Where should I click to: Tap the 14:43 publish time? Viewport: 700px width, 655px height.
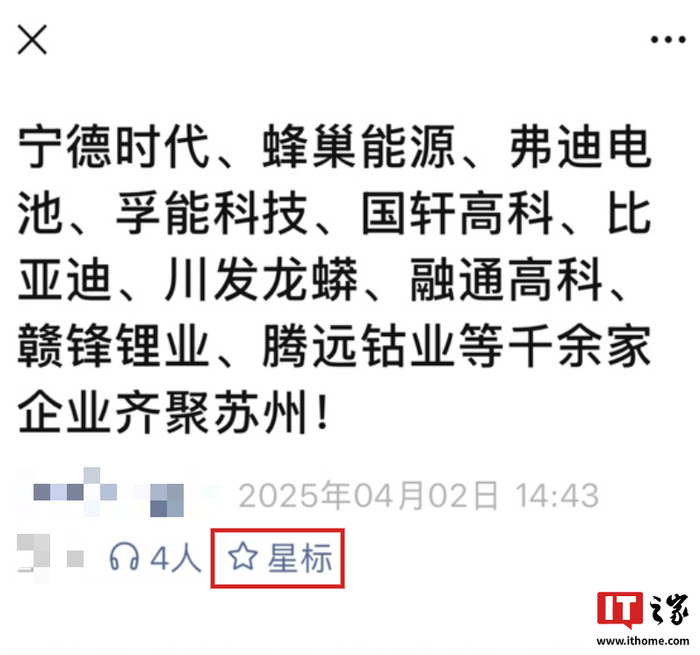point(557,496)
